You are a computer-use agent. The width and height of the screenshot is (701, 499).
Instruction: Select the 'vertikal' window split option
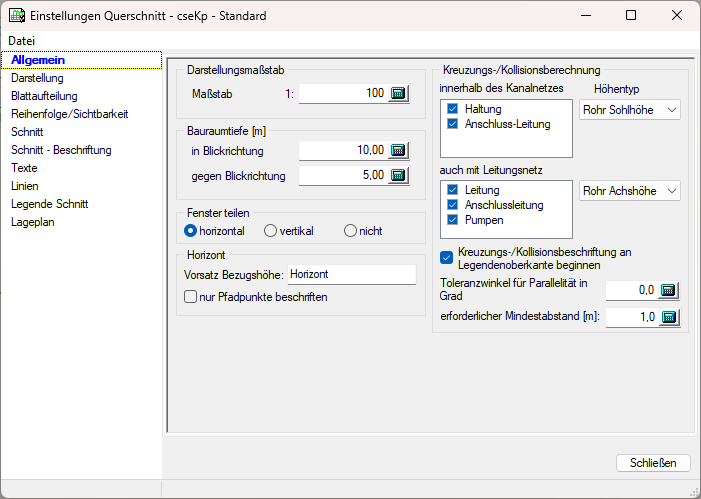point(270,231)
